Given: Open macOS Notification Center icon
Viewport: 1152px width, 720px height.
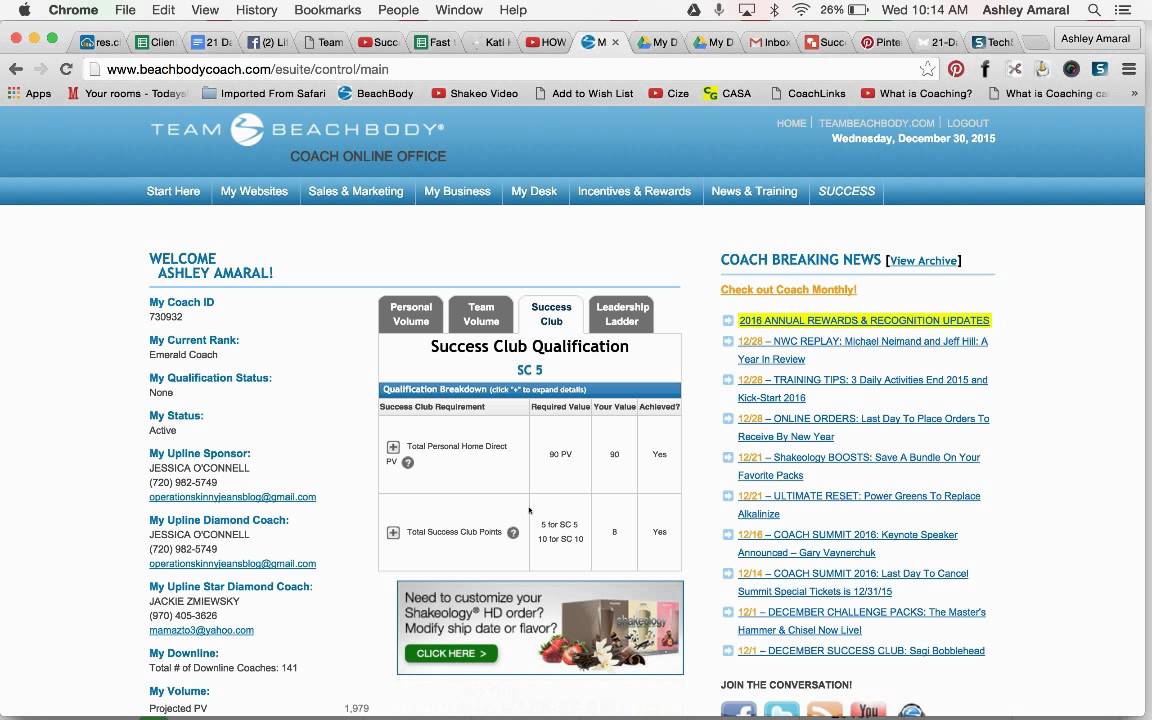Looking at the screenshot, I should pyautogui.click(x=1123, y=10).
